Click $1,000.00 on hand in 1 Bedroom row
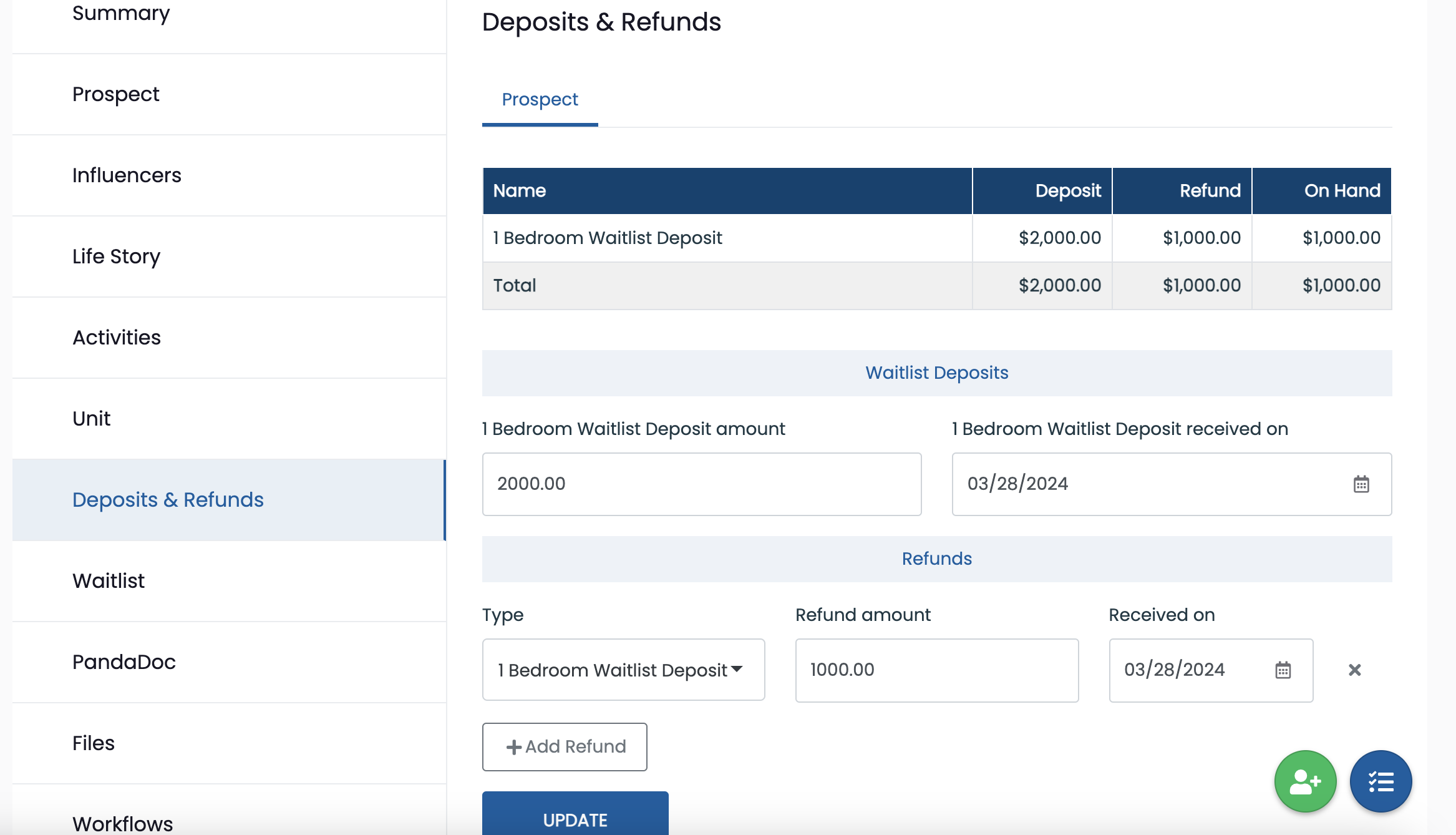 (x=1342, y=238)
